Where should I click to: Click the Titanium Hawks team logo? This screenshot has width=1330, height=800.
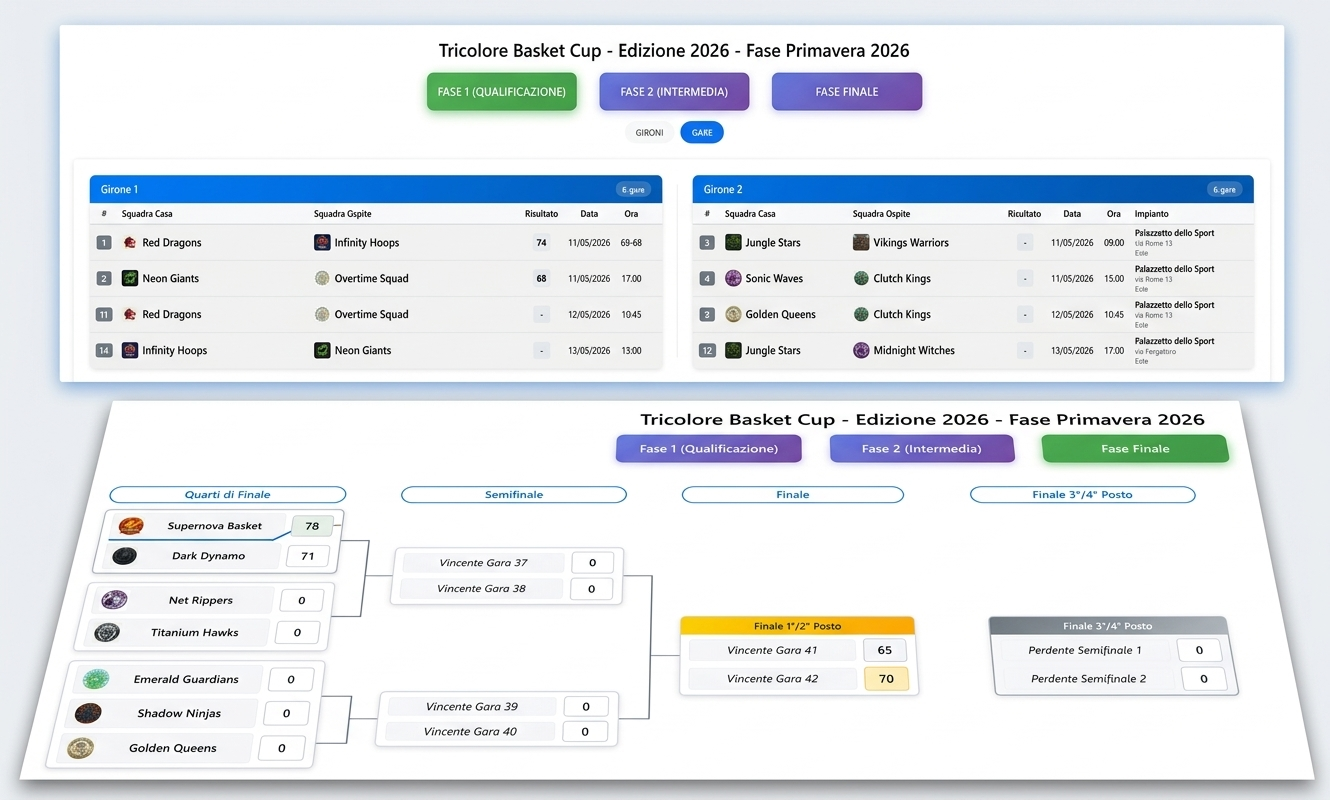click(107, 633)
